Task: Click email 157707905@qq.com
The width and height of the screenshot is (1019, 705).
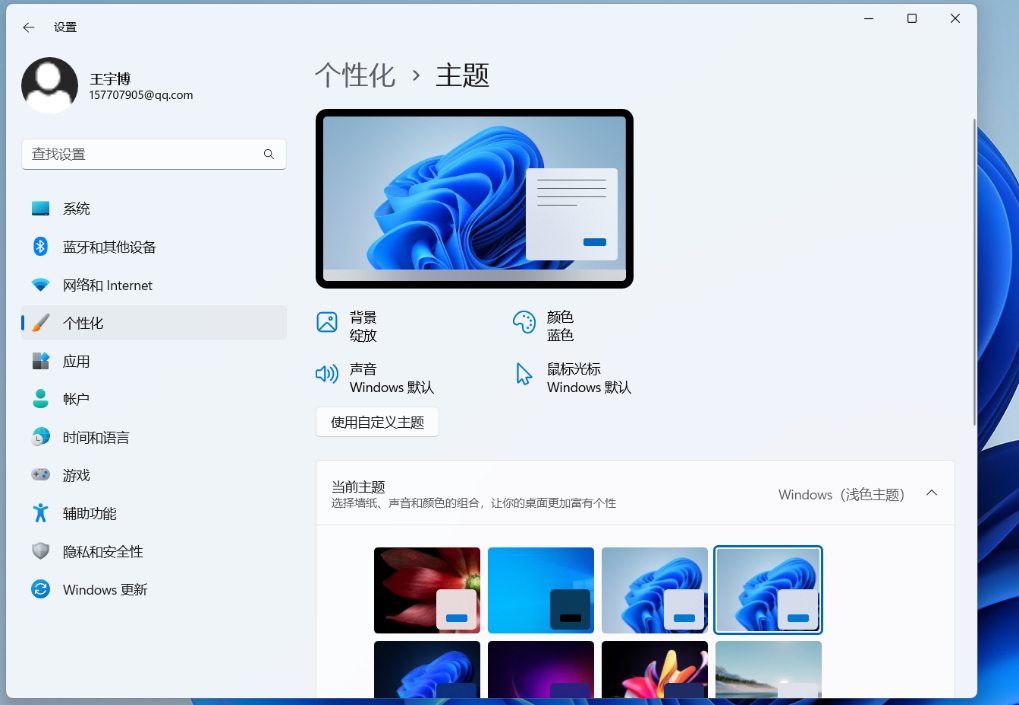Action: pyautogui.click(x=141, y=95)
